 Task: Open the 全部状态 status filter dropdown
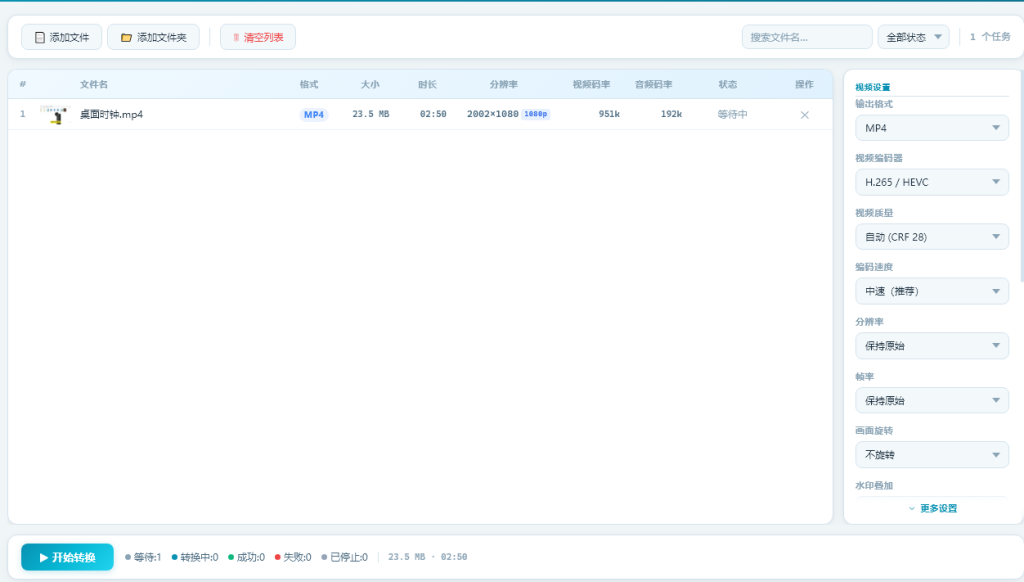(913, 37)
